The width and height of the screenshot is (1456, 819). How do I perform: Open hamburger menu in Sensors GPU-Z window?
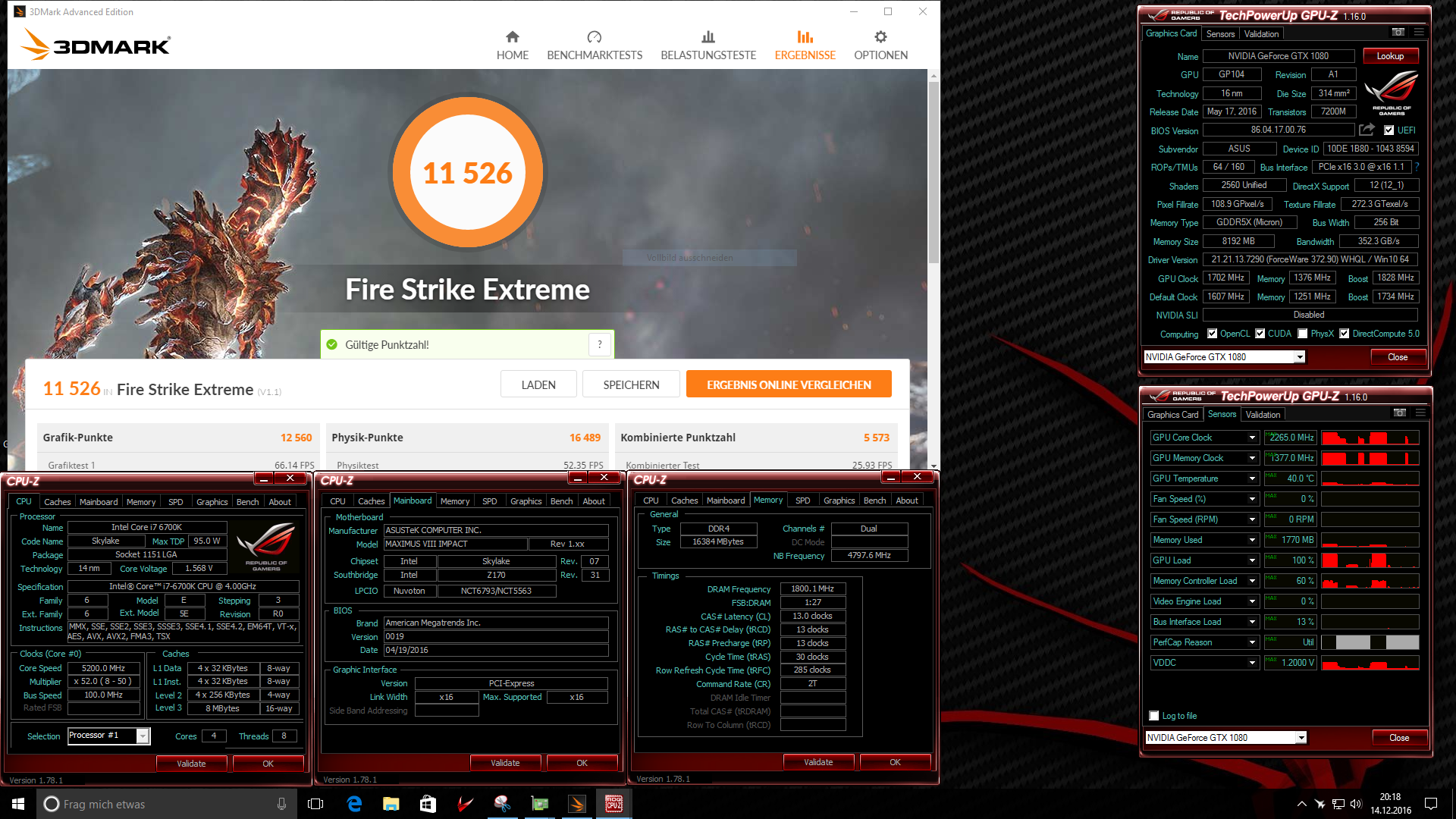pos(1420,413)
